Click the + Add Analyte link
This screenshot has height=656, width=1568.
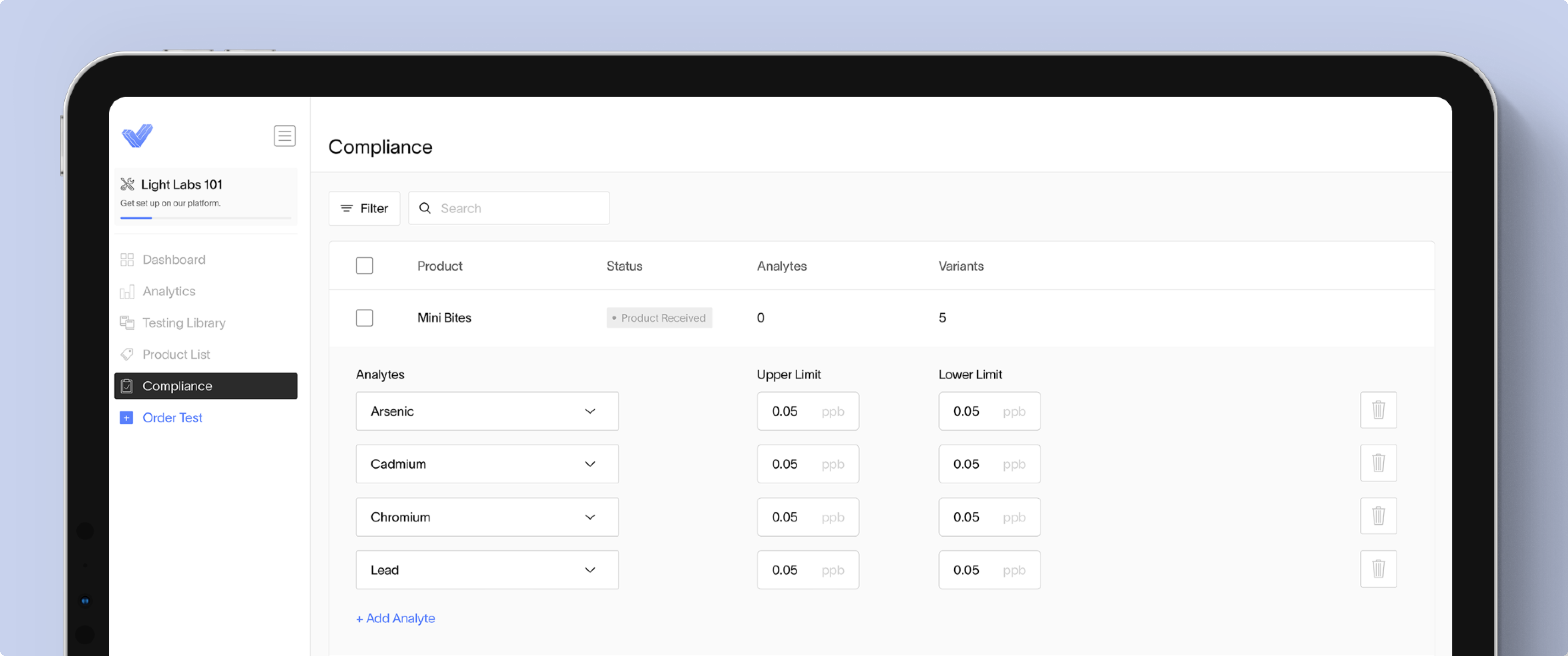click(x=395, y=618)
